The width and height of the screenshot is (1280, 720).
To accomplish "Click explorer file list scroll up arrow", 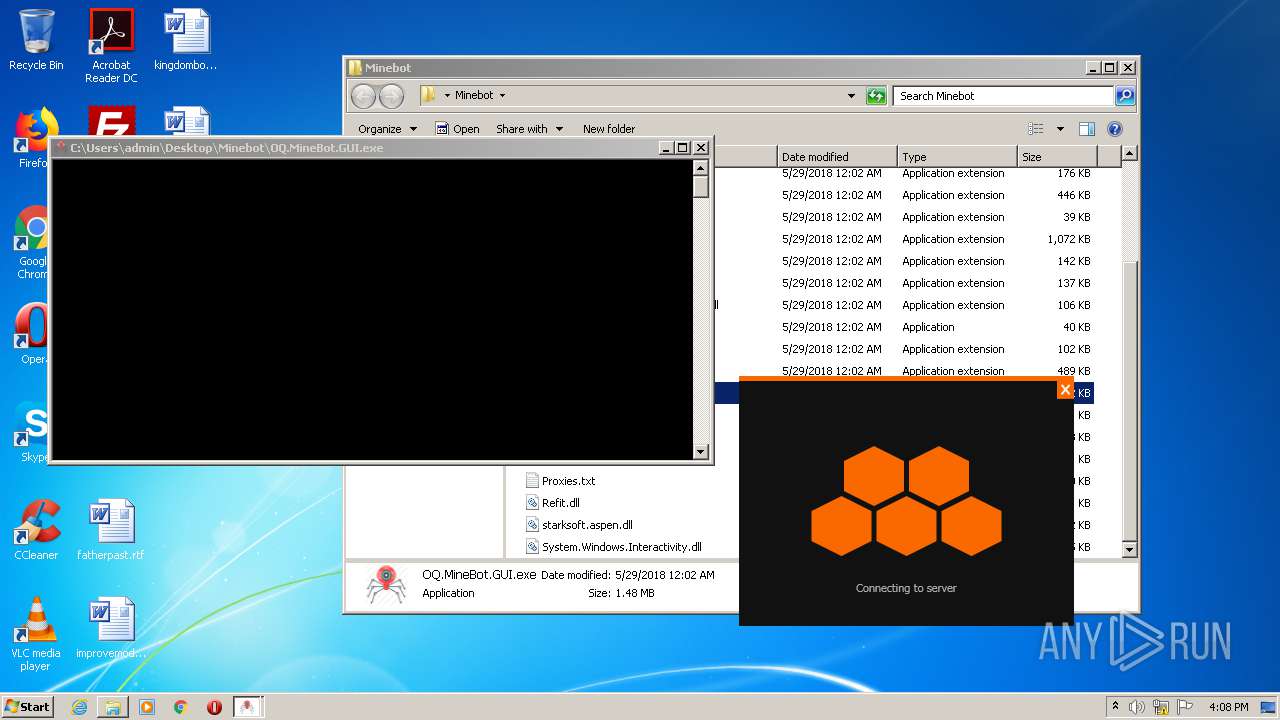I will (x=1129, y=154).
